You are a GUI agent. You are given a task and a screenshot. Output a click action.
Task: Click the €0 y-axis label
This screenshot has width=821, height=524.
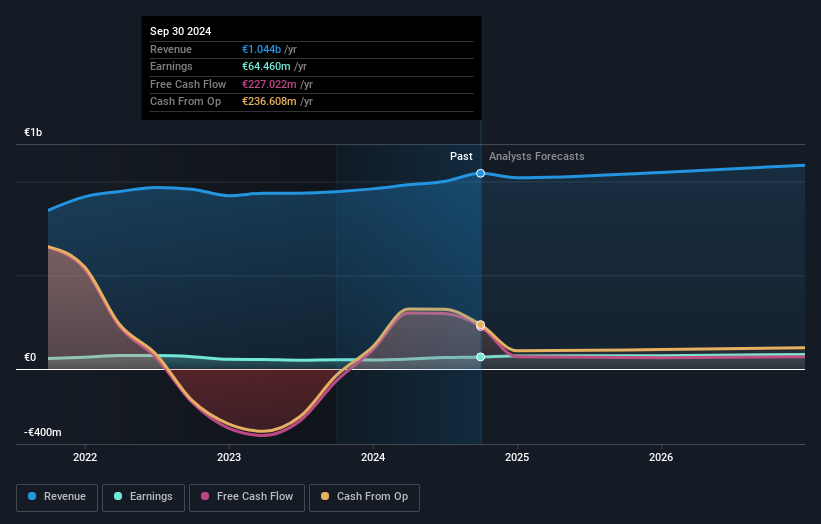click(x=30, y=358)
